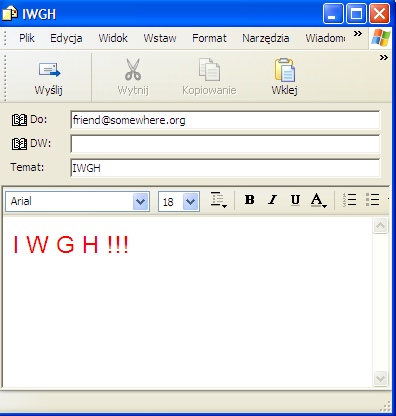This screenshot has width=396, height=416.
Task: Click the Do recipient field
Action: tap(225, 120)
